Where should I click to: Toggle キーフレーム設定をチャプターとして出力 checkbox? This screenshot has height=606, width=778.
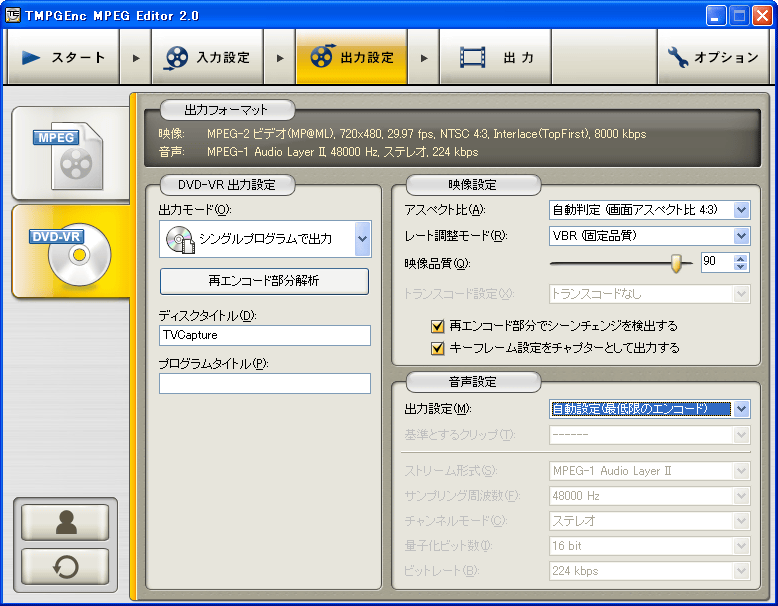click(x=437, y=348)
